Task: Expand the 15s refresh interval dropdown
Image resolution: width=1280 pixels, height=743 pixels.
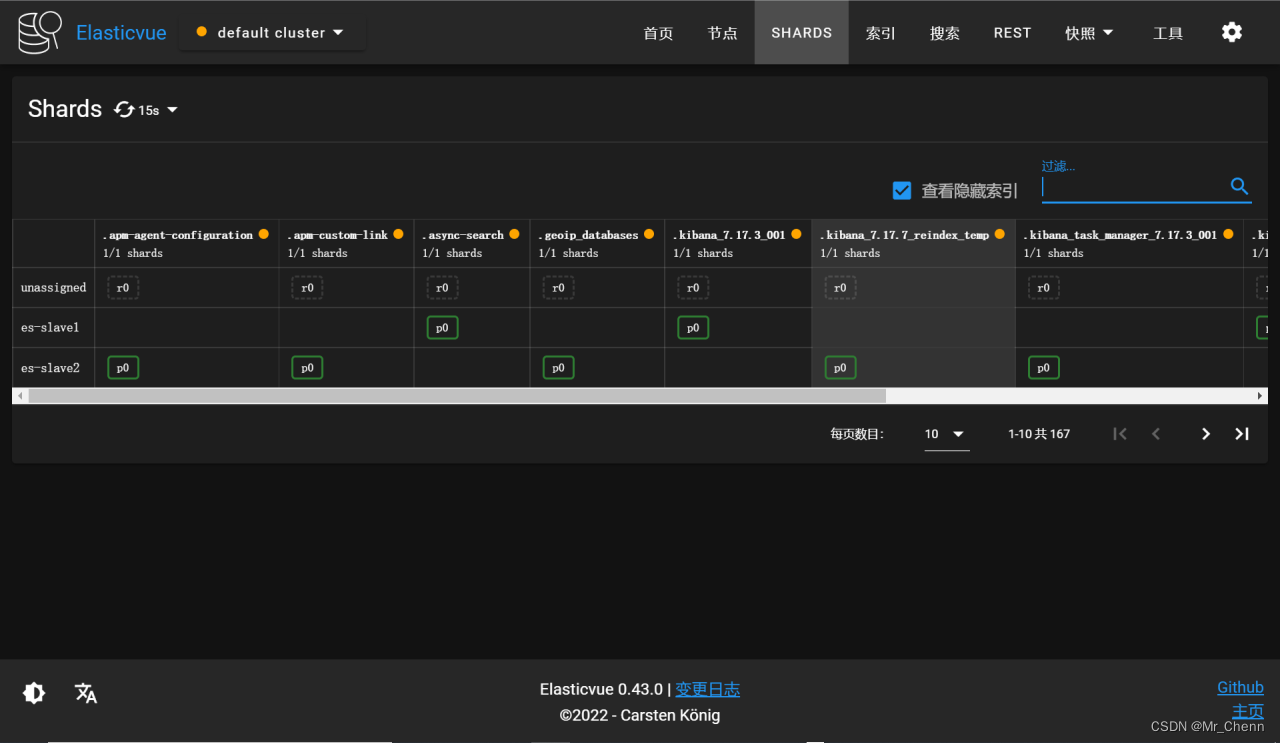Action: click(158, 110)
